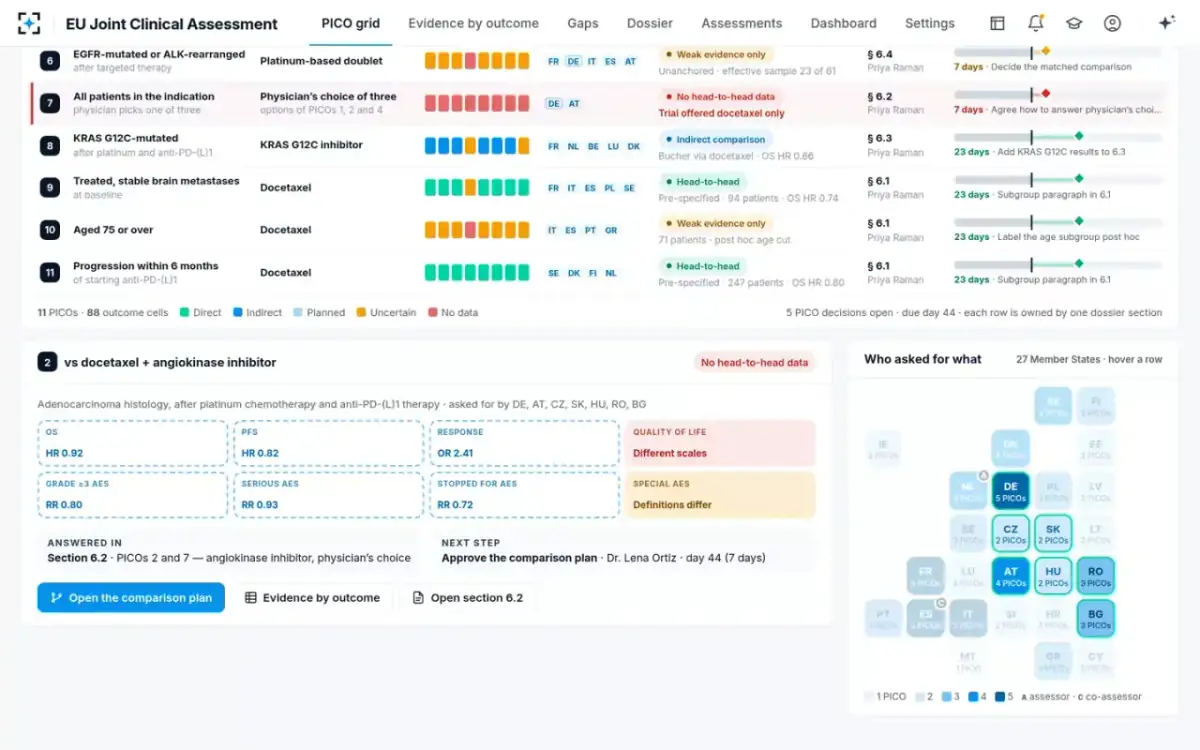
Task: Select the BG 3 PICOs tile
Action: click(1096, 618)
